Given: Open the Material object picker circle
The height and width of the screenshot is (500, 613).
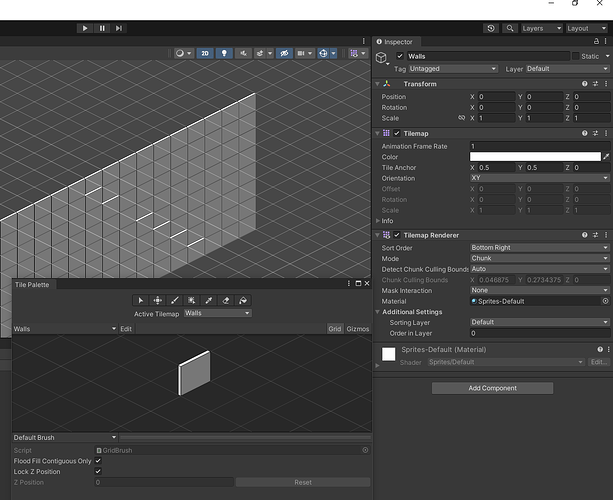Looking at the screenshot, I should coord(605,301).
